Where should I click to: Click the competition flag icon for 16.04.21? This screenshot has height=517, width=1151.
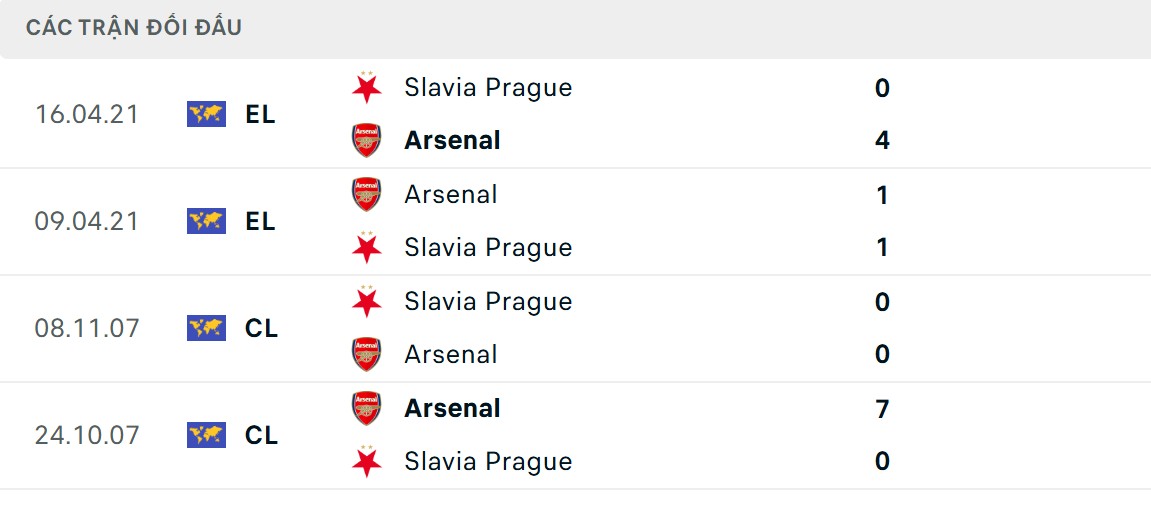click(x=206, y=114)
